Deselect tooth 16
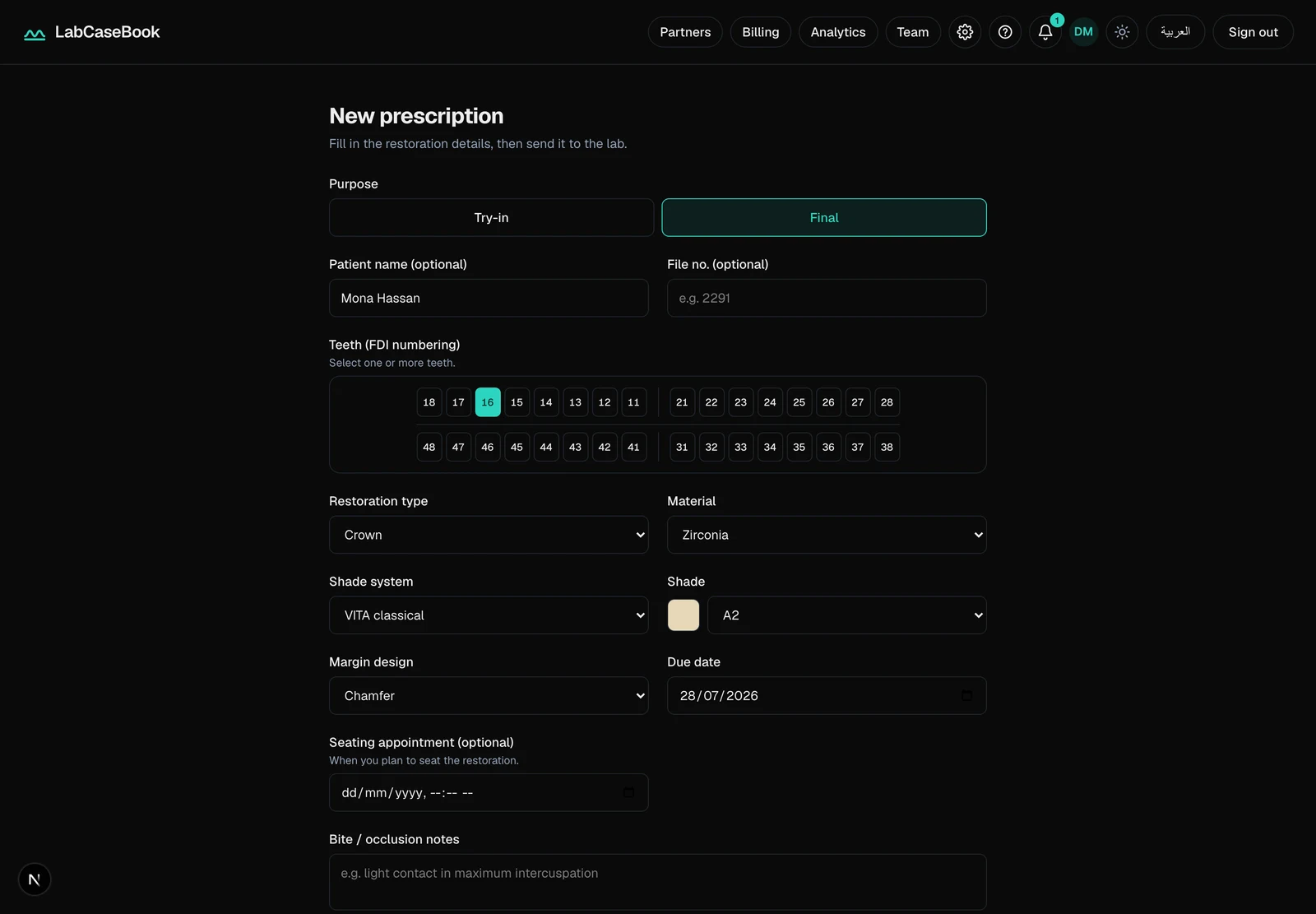The height and width of the screenshot is (914, 1316). tap(488, 402)
